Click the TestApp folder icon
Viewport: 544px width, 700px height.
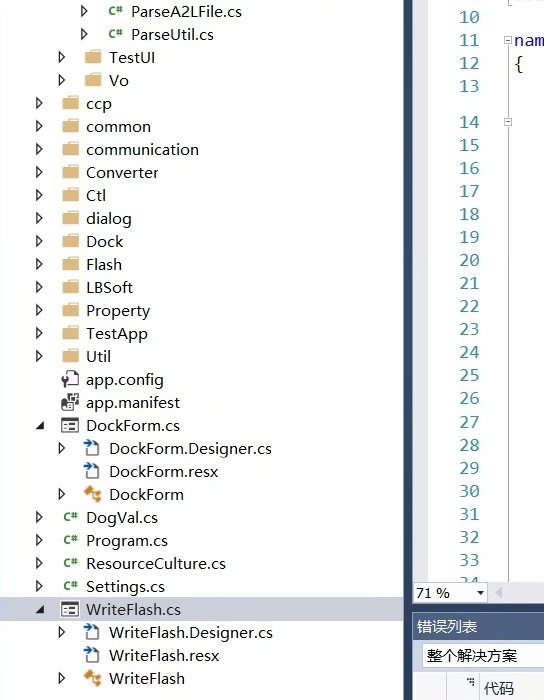click(x=71, y=333)
